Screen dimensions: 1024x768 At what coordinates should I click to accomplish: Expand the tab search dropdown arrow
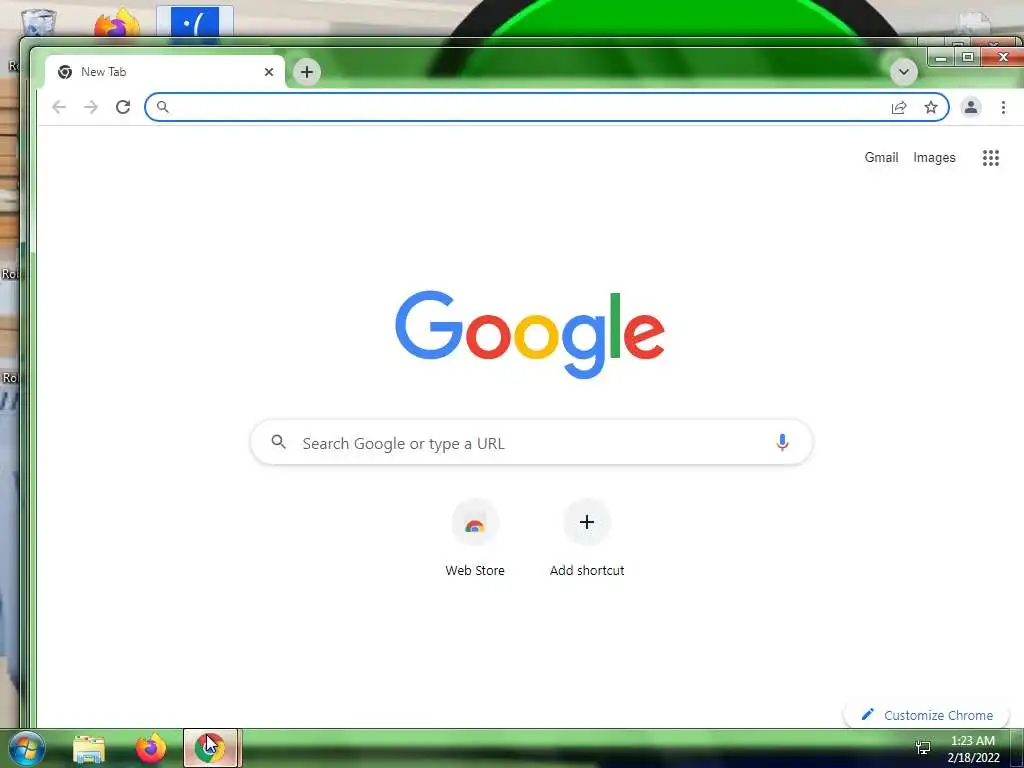coord(904,72)
